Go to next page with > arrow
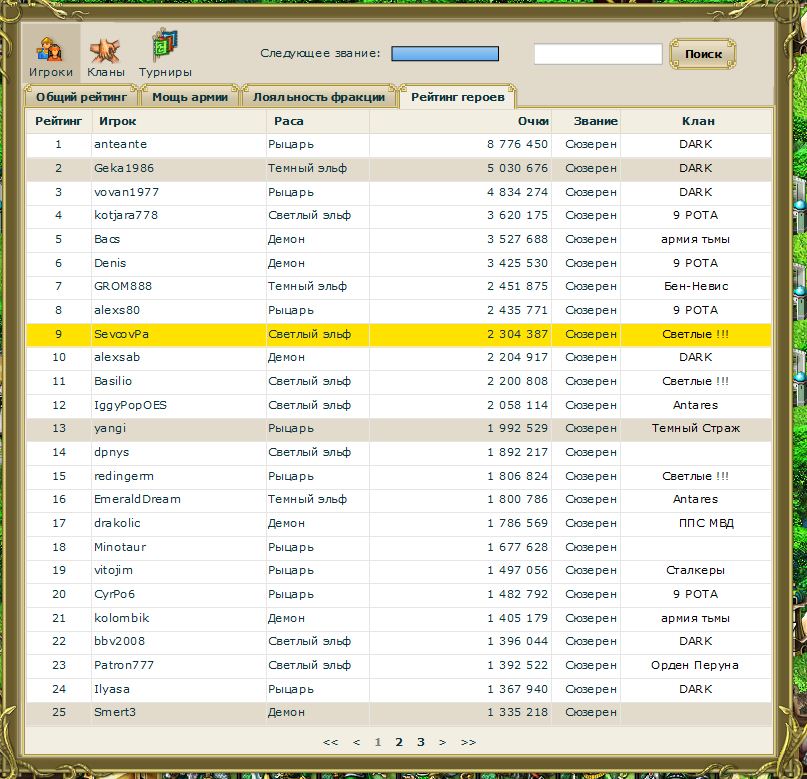 point(443,742)
